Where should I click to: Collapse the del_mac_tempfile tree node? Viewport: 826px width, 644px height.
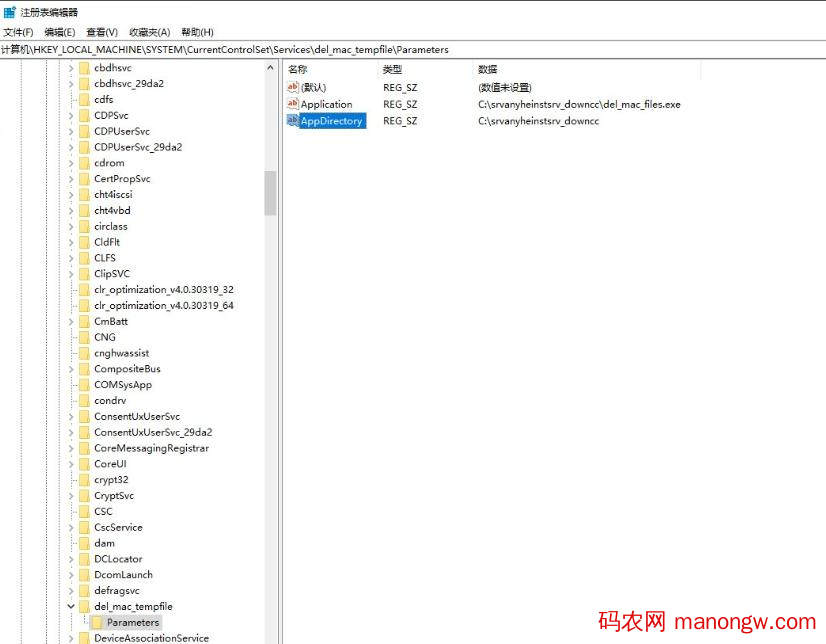pos(70,606)
